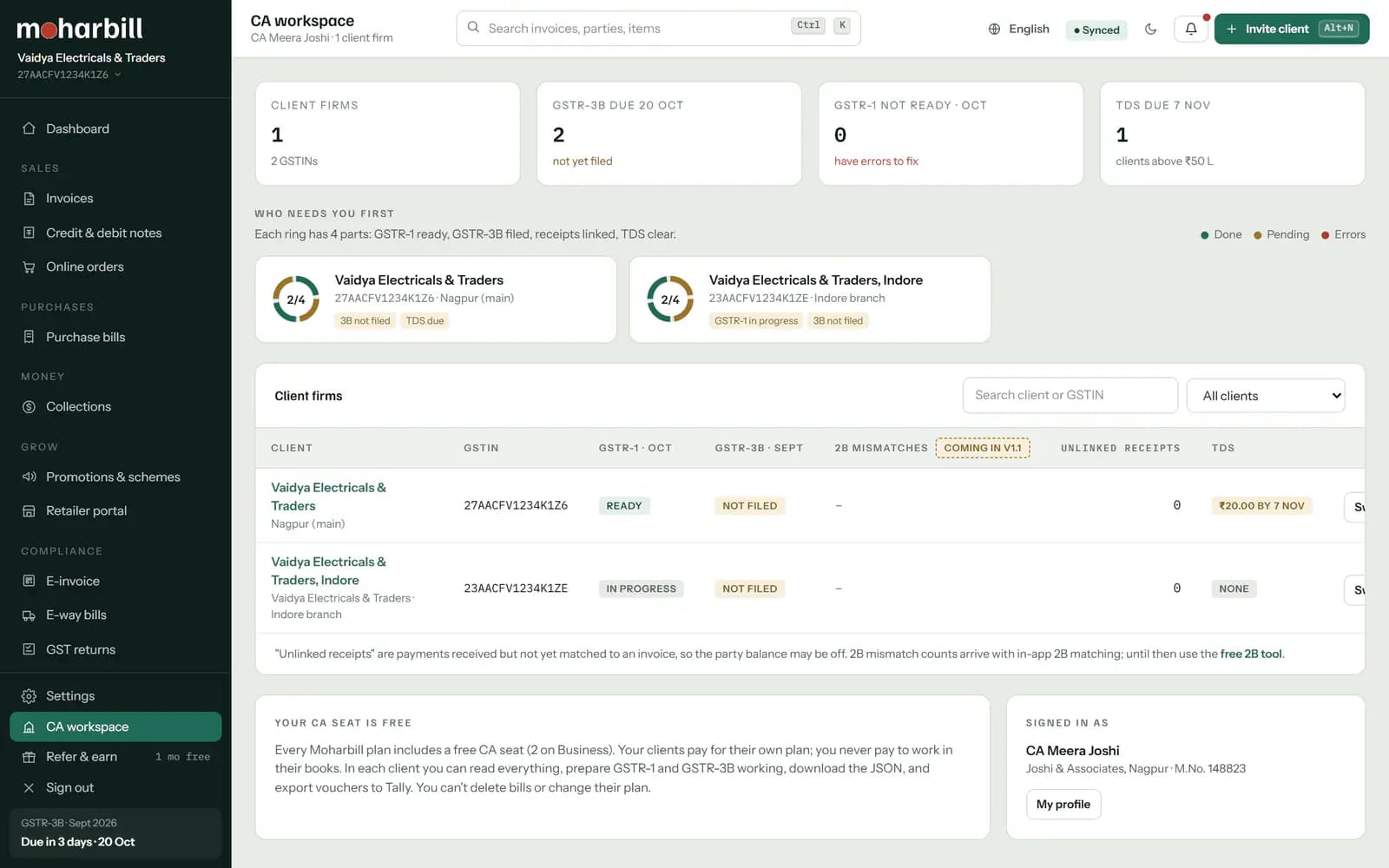
Task: Open notifications via the bell icon
Action: [x=1191, y=29]
